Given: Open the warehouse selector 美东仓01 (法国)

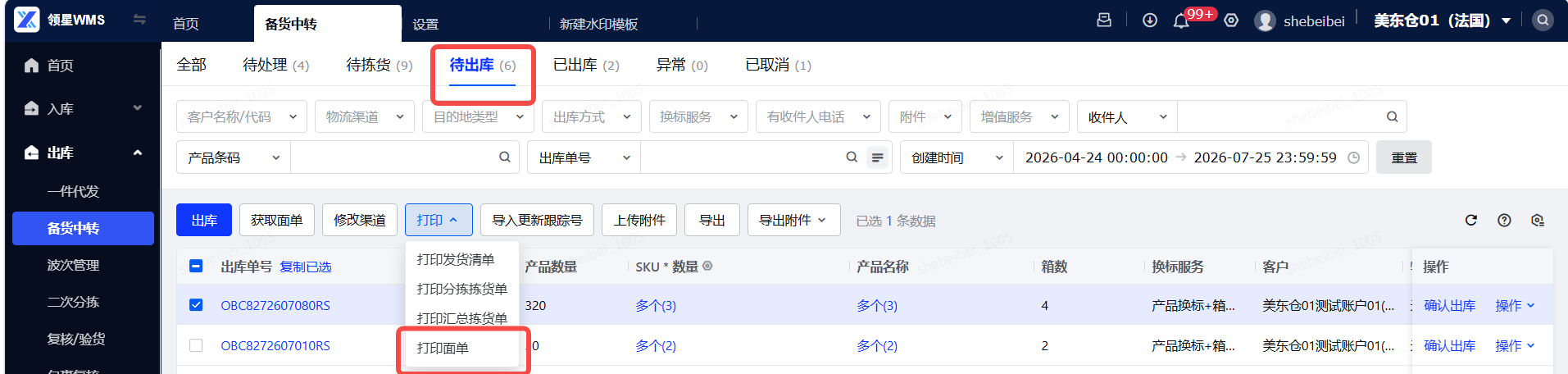Looking at the screenshot, I should point(1443,21).
